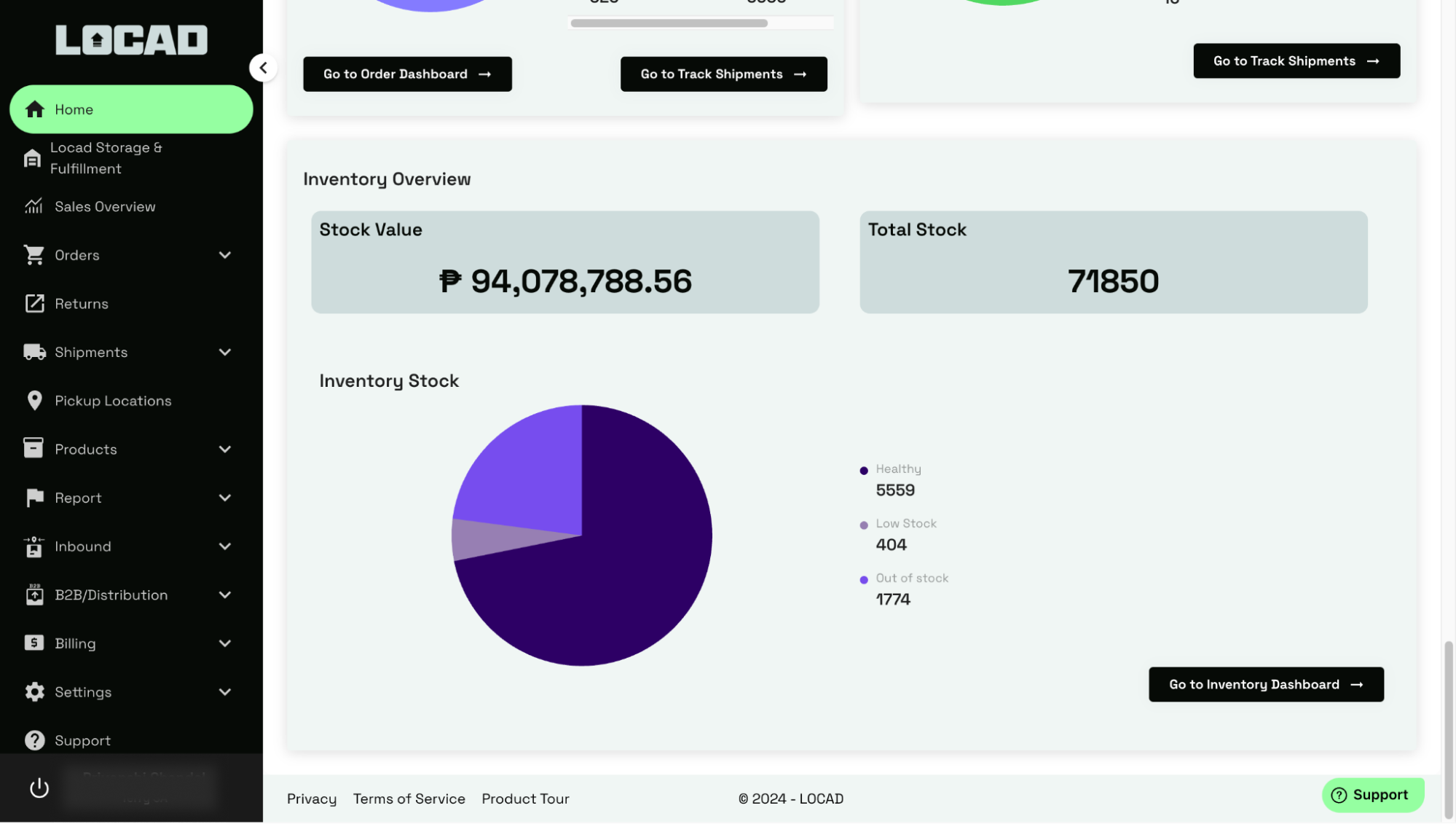Click the Sales Overview chart icon

(x=34, y=207)
